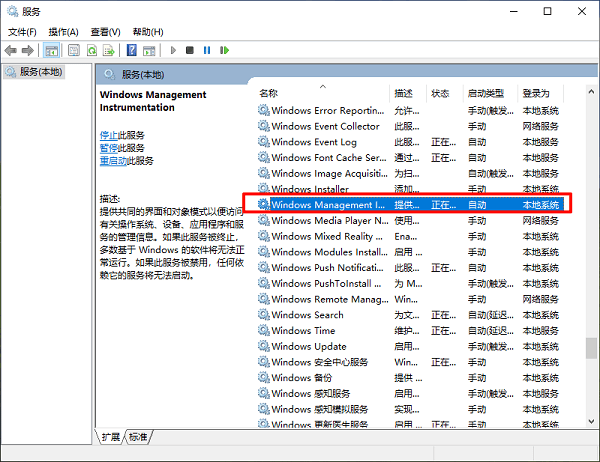Screen dimensions: 600x462
Task: Switch to the 标准 tab
Action: pyautogui.click(x=138, y=437)
